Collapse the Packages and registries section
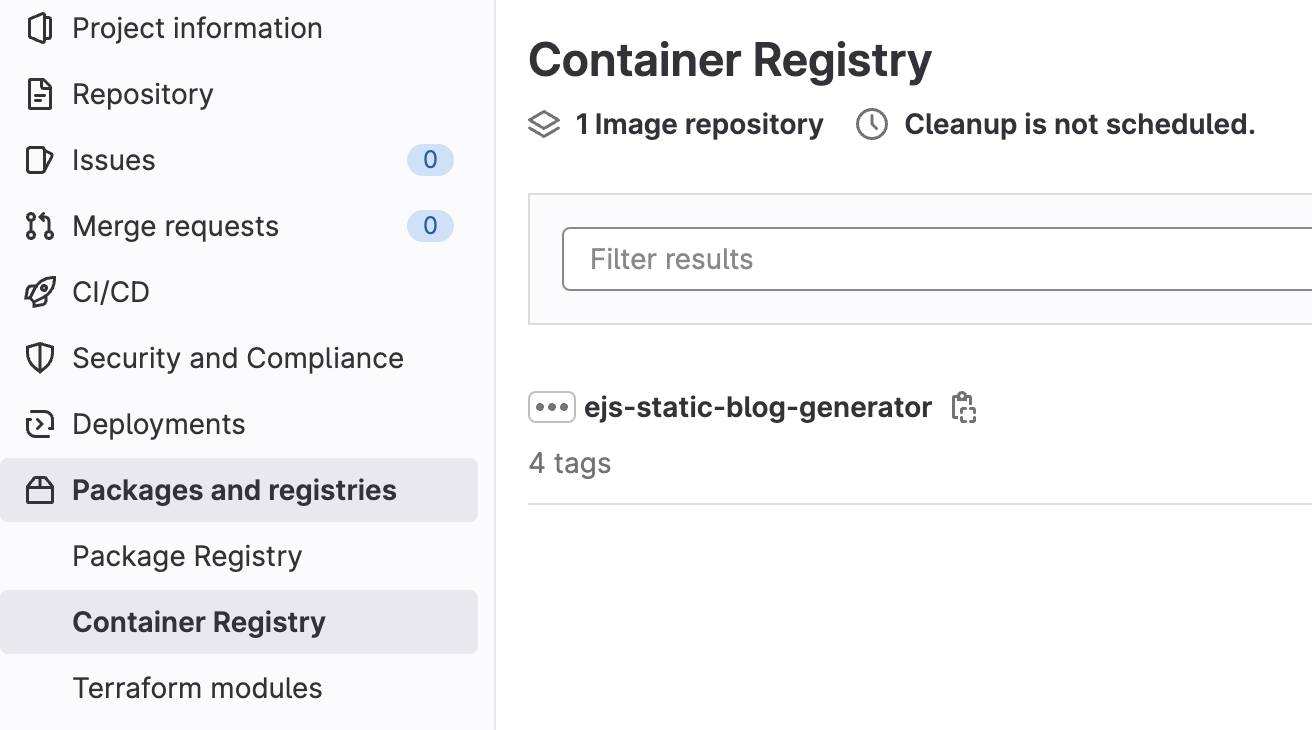 (x=234, y=490)
